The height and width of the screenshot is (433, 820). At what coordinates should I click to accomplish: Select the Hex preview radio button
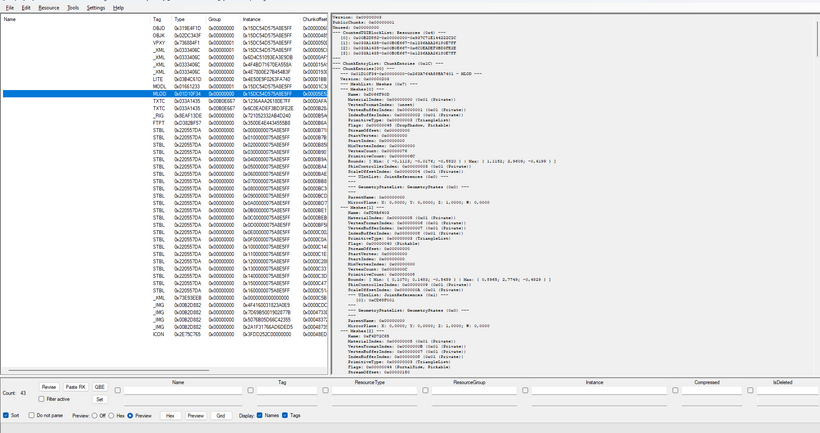tap(111, 416)
